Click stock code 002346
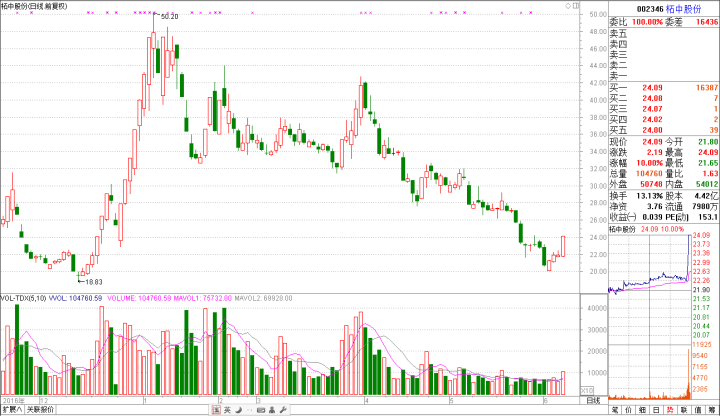The image size is (720, 416). click(649, 9)
